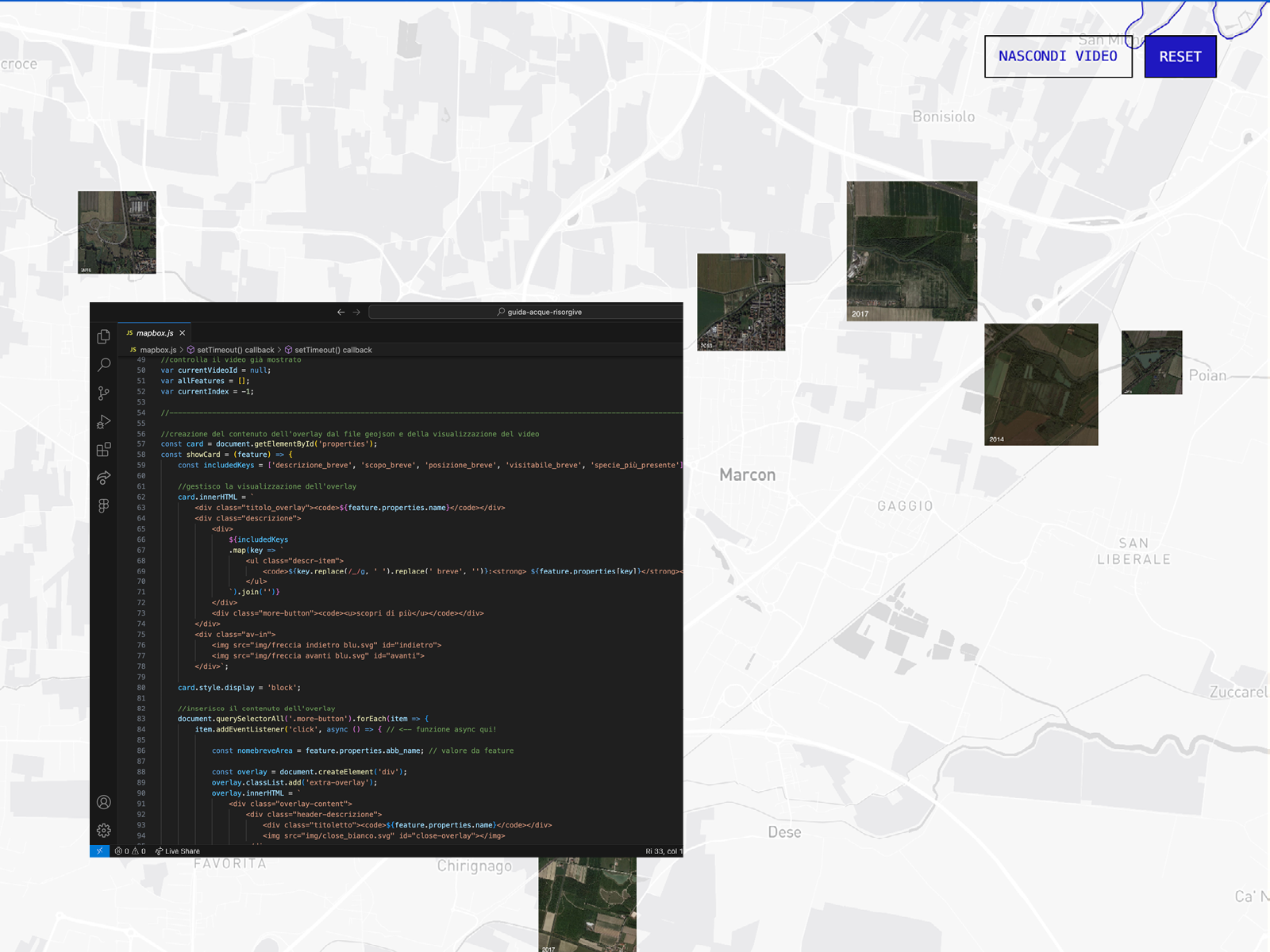
Task: Click the 'const nomebreveArea' line
Action: (x=363, y=750)
